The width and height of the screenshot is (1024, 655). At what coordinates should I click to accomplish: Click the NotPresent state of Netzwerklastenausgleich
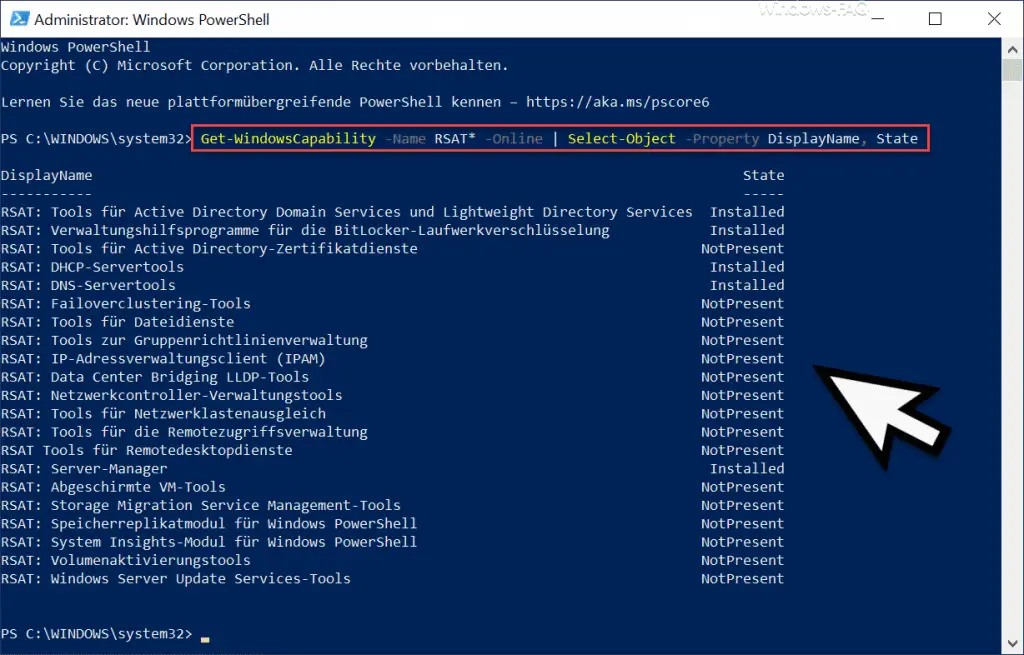point(742,413)
